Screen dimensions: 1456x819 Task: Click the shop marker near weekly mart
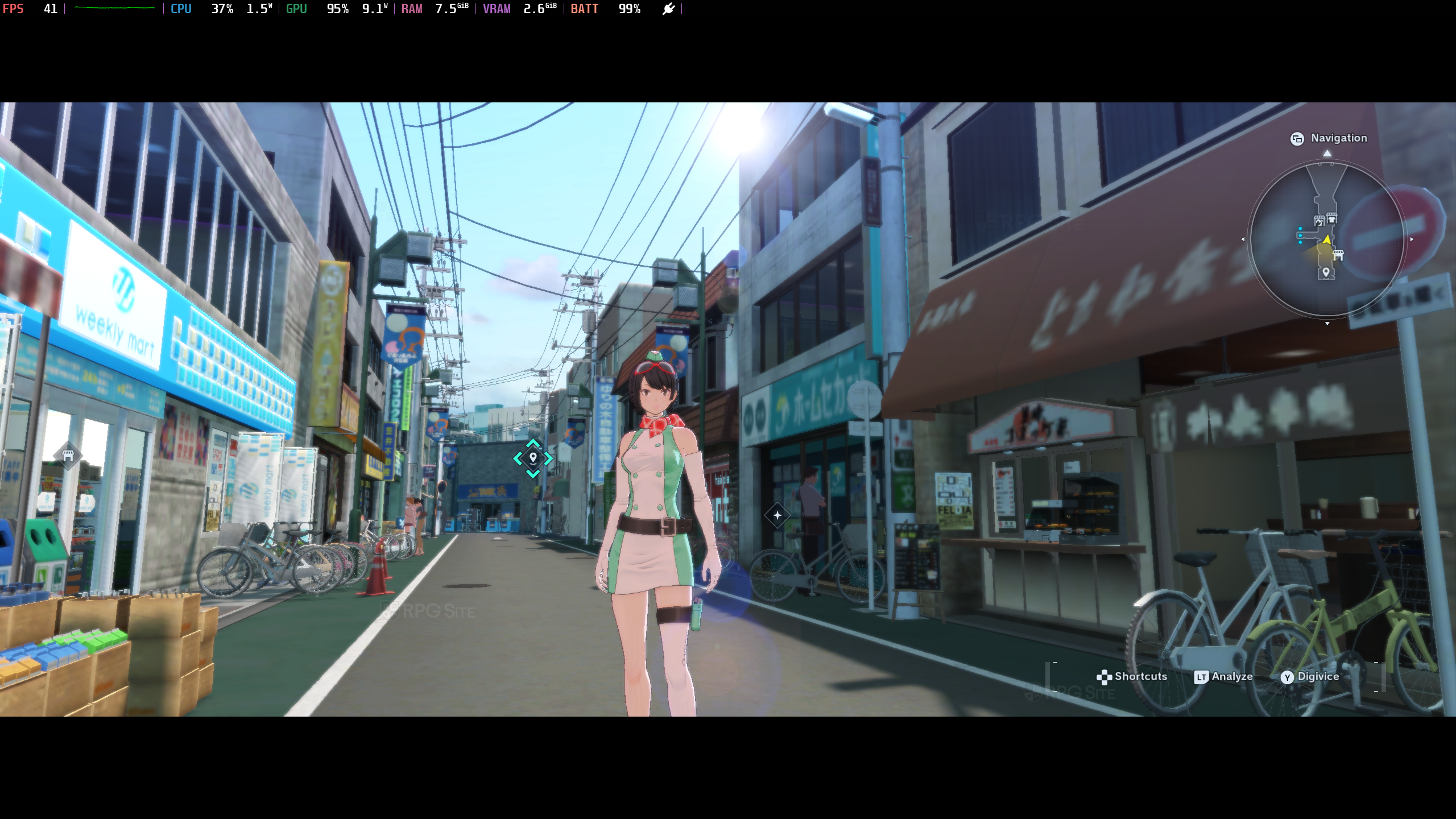click(x=68, y=456)
